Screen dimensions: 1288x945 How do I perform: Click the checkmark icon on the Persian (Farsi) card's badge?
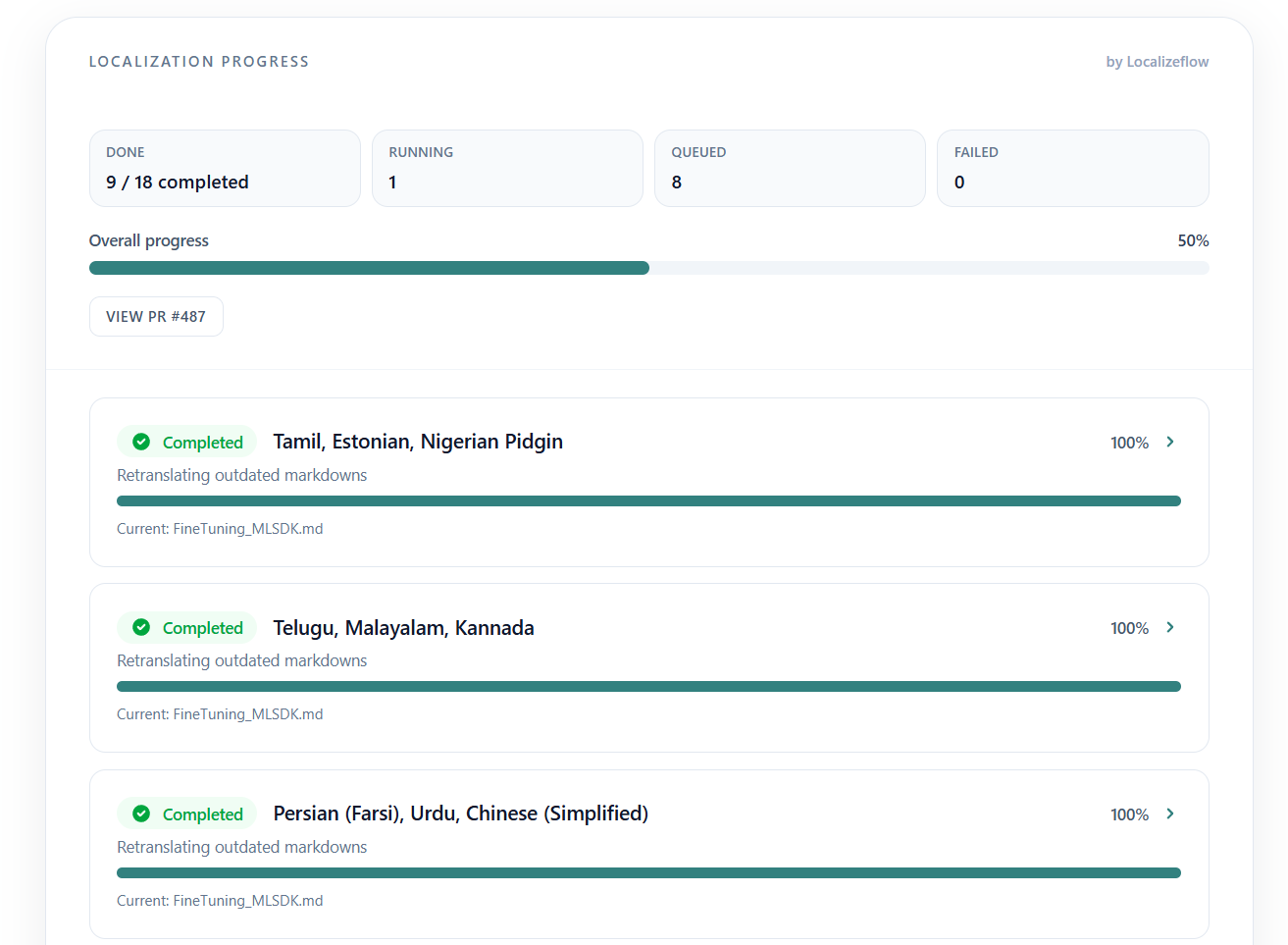point(141,814)
